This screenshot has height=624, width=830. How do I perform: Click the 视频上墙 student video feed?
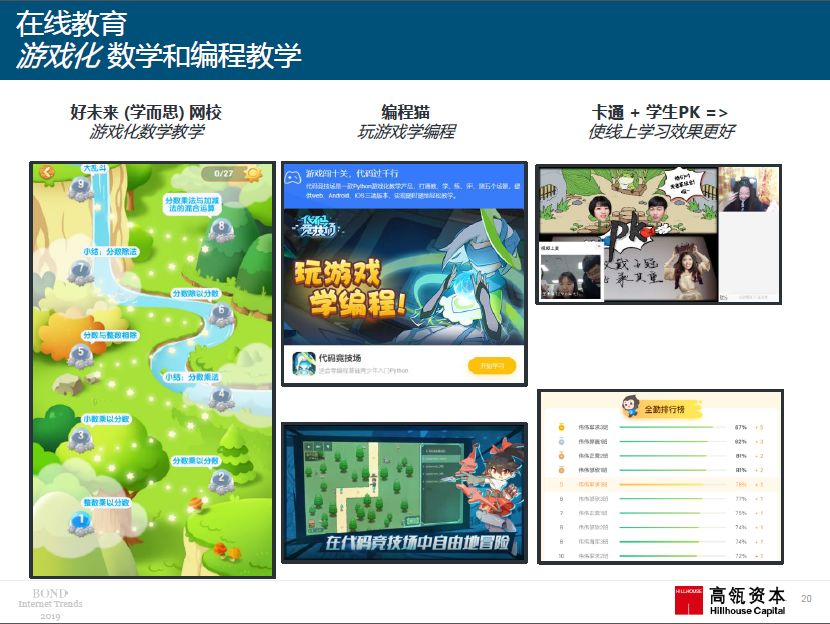coord(571,276)
